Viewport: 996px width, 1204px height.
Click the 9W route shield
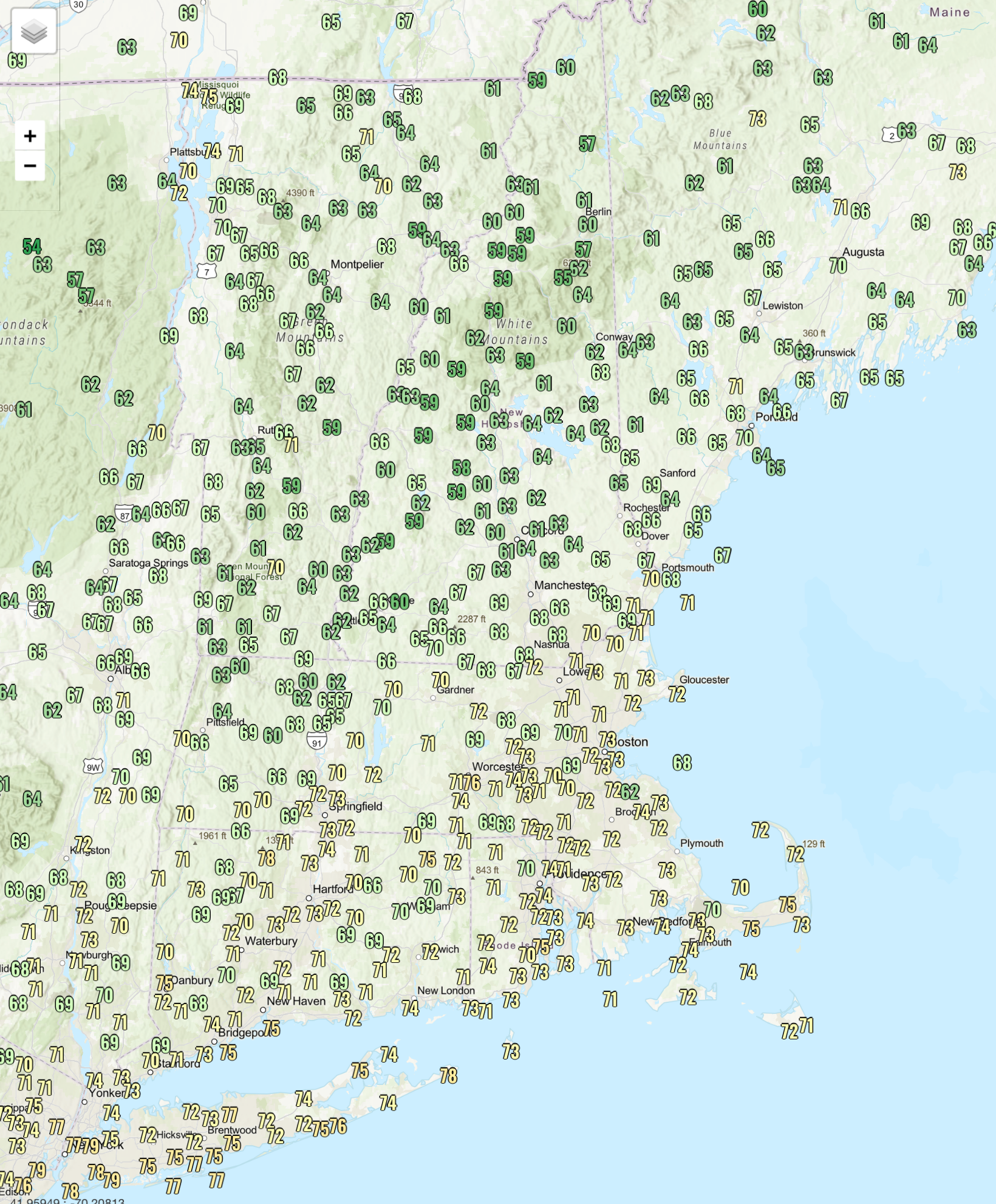93,767
